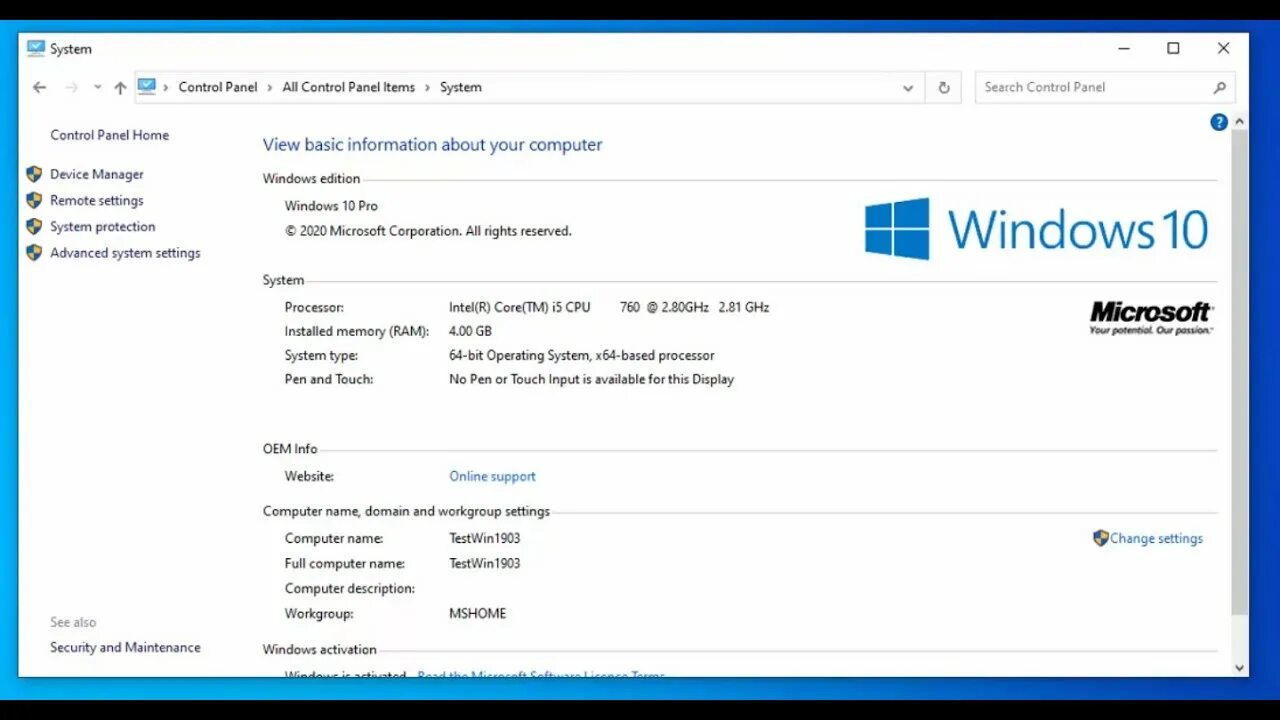Click the '4.00 GB' RAM value

point(470,331)
